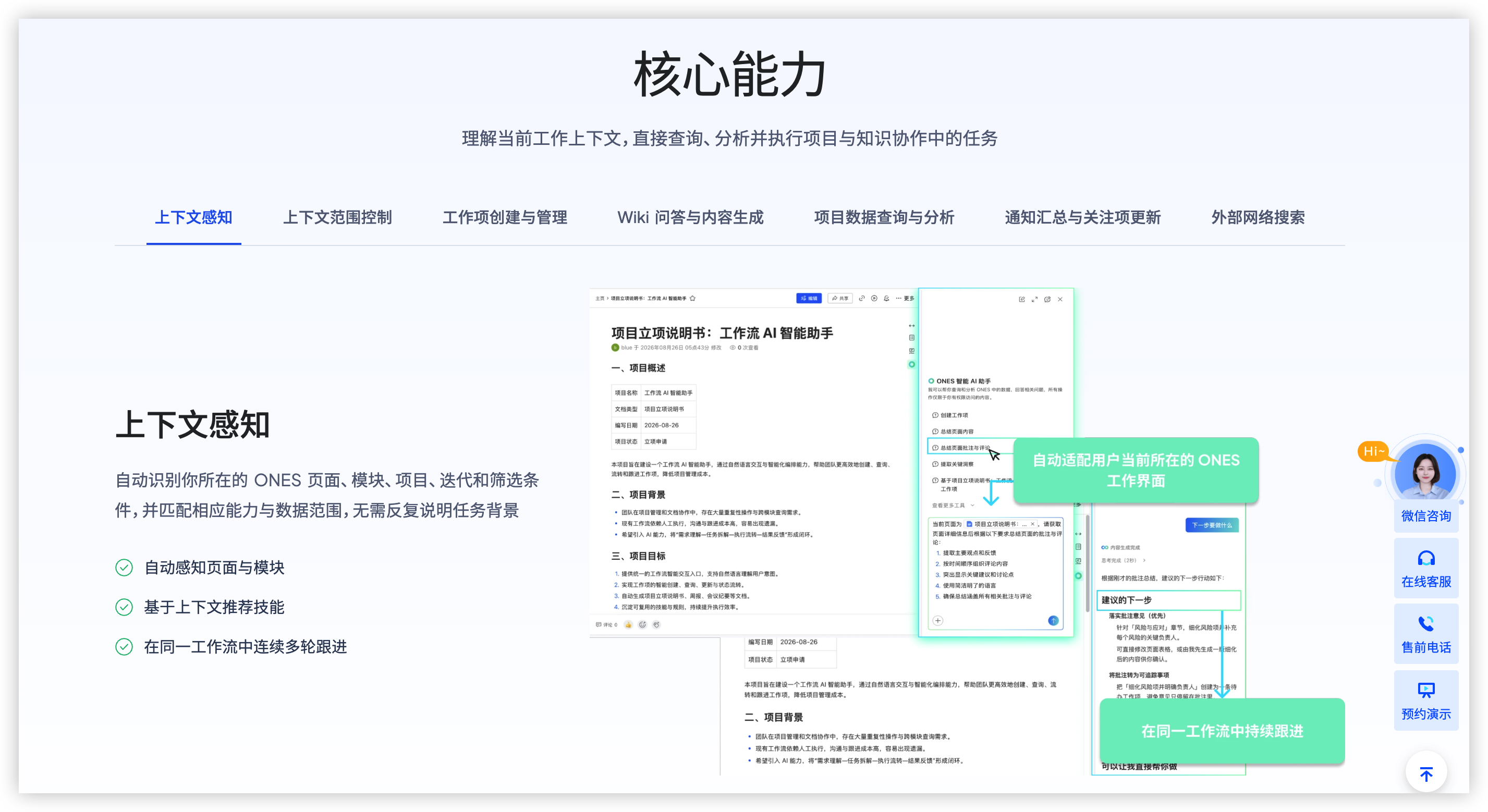Screen dimensions: 1488x812
Task: Click the play icon in the doc toolbar
Action: click(x=874, y=299)
